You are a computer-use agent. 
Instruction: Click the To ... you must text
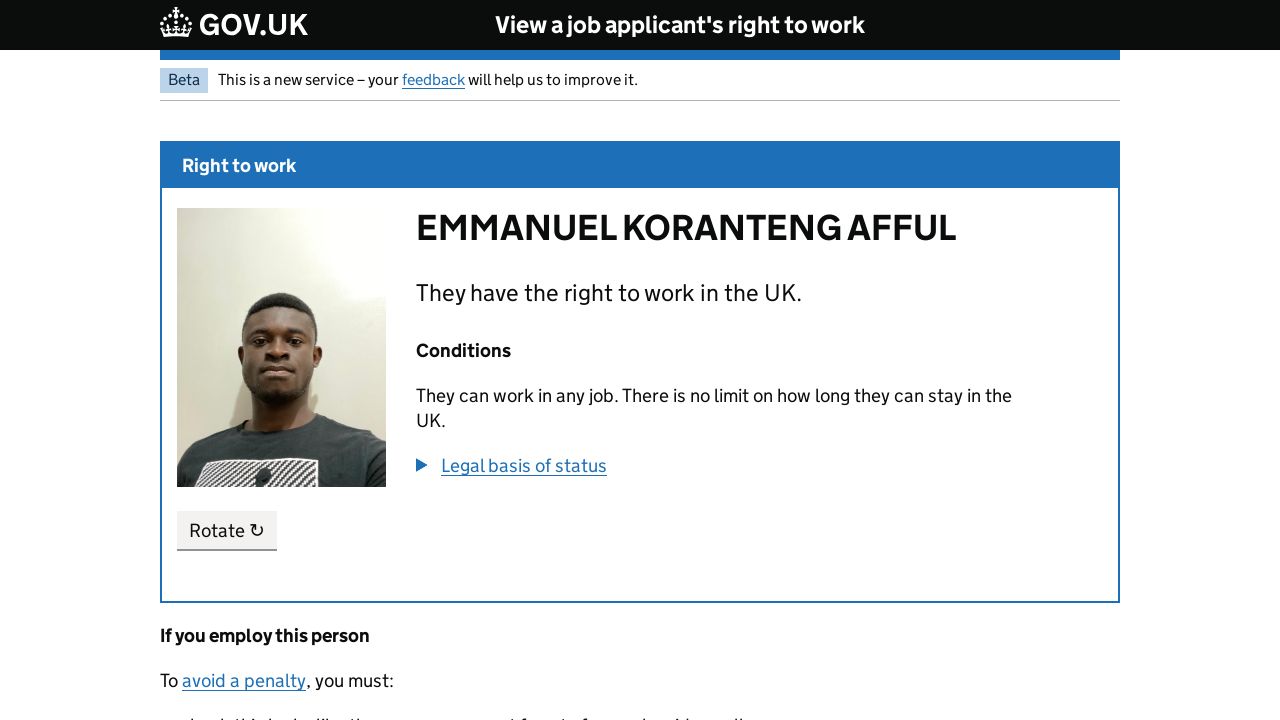pos(354,681)
